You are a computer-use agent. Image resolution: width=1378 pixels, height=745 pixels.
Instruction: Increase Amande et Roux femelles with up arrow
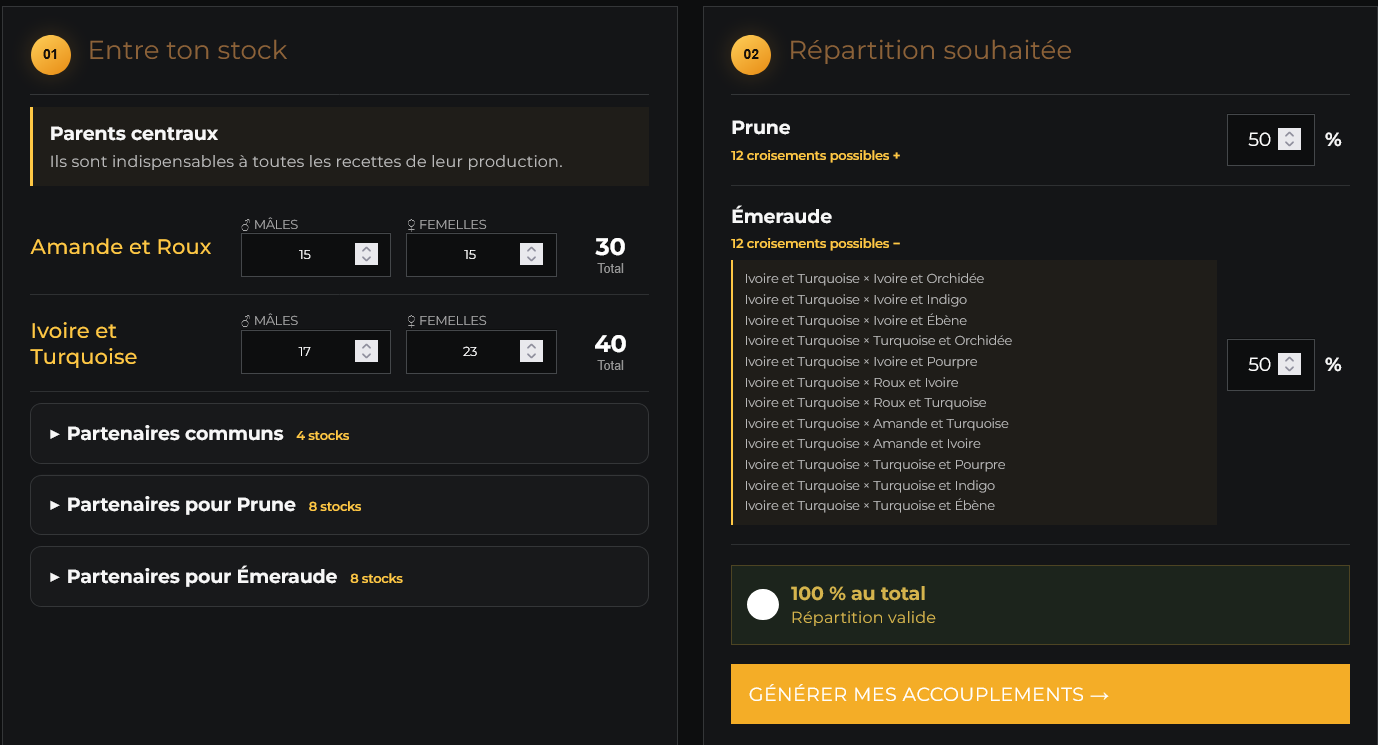pyautogui.click(x=531, y=249)
